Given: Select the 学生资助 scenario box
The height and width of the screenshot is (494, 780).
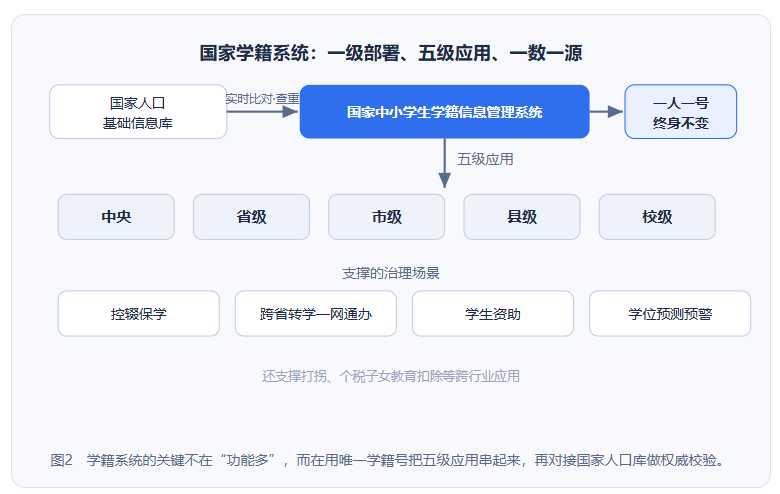Looking at the screenshot, I should tap(493, 314).
